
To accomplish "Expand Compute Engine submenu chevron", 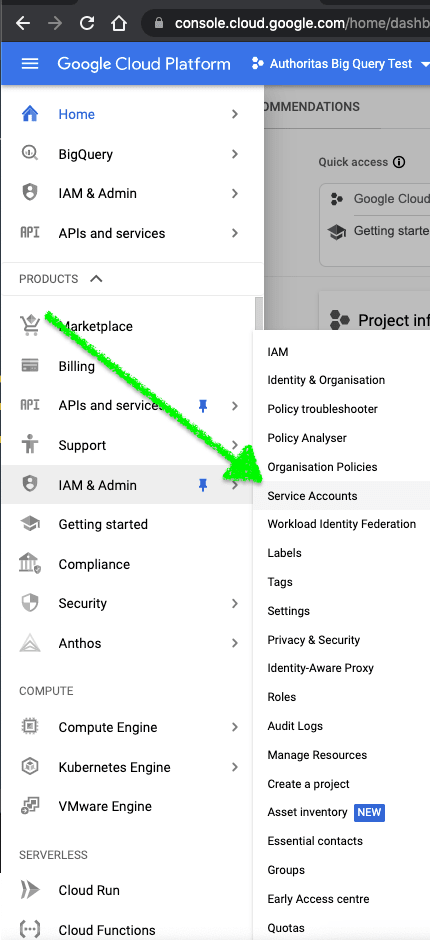I will point(235,727).
